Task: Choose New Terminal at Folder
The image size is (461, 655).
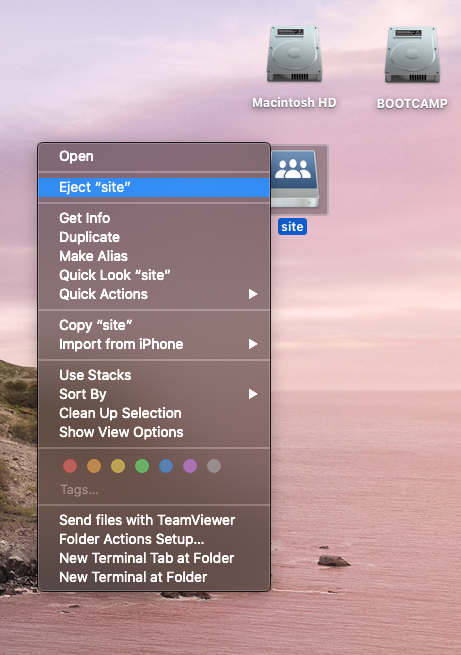Action: coord(154,577)
